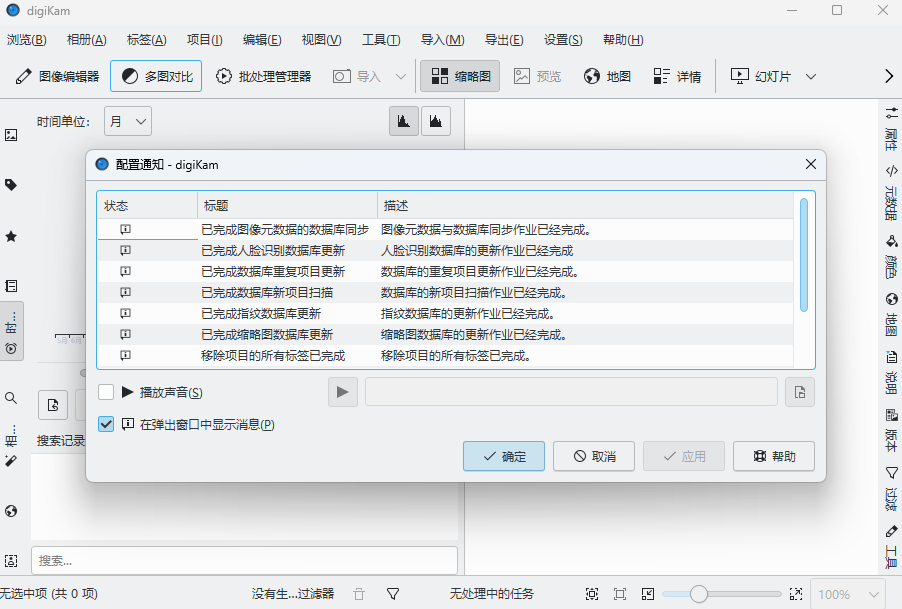Image resolution: width=902 pixels, height=609 pixels.
Task: Open the 设置(S) menu
Action: 563,40
